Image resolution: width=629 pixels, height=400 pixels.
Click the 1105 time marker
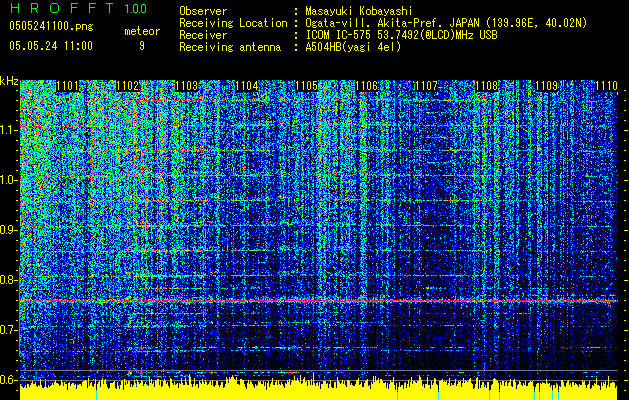[x=308, y=87]
